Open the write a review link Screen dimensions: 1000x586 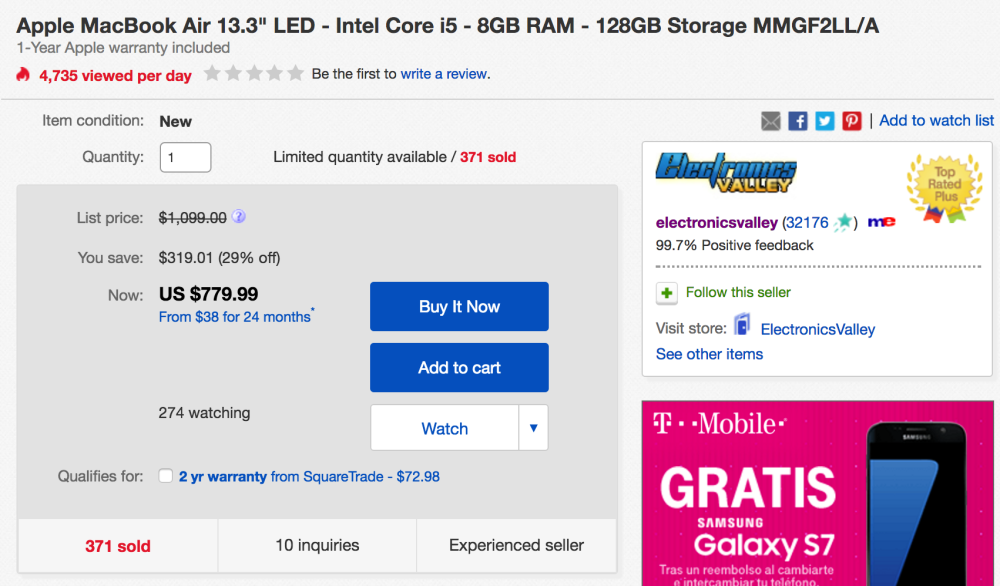pos(444,74)
